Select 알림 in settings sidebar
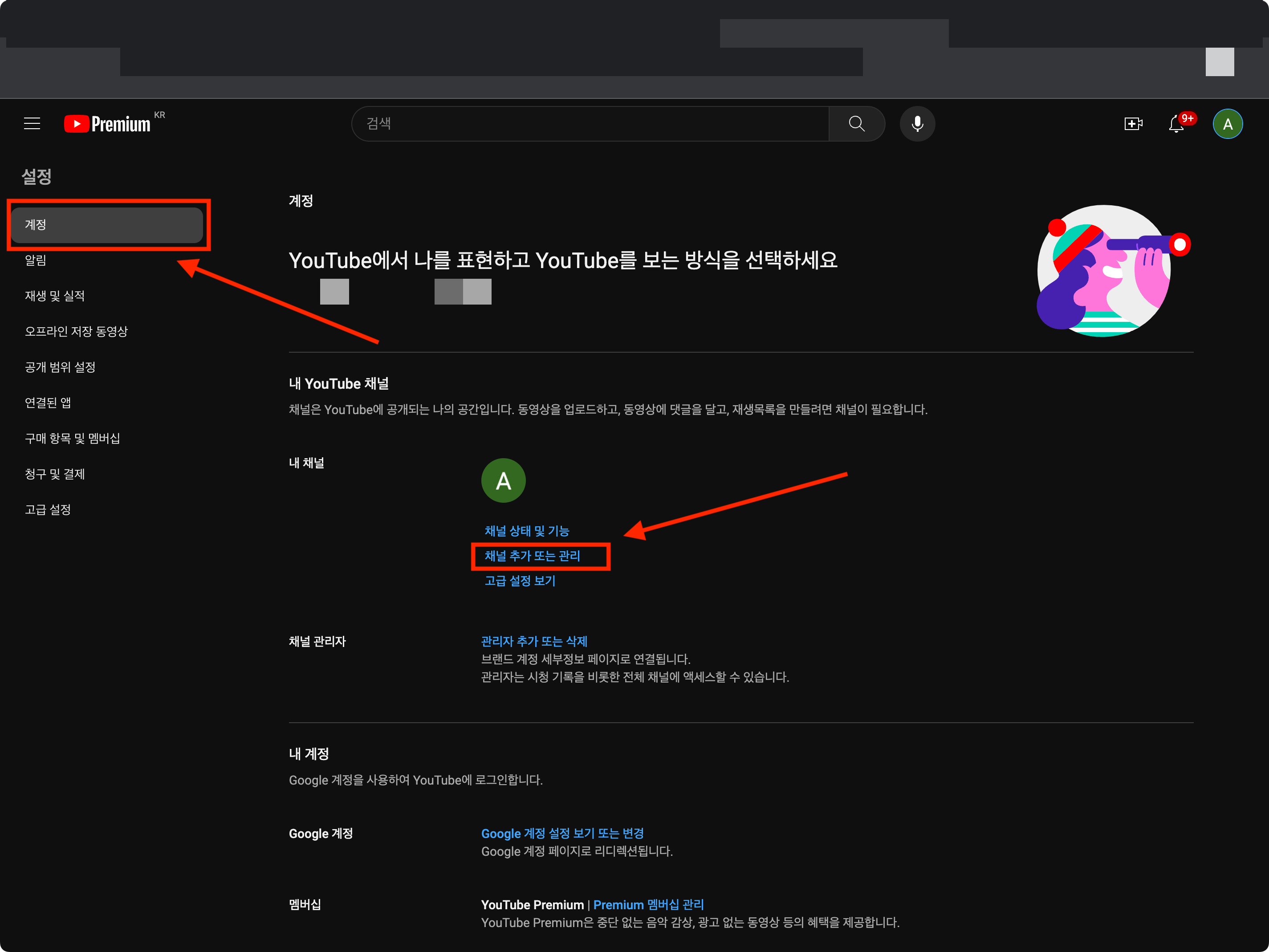This screenshot has width=1269, height=952. 36,260
